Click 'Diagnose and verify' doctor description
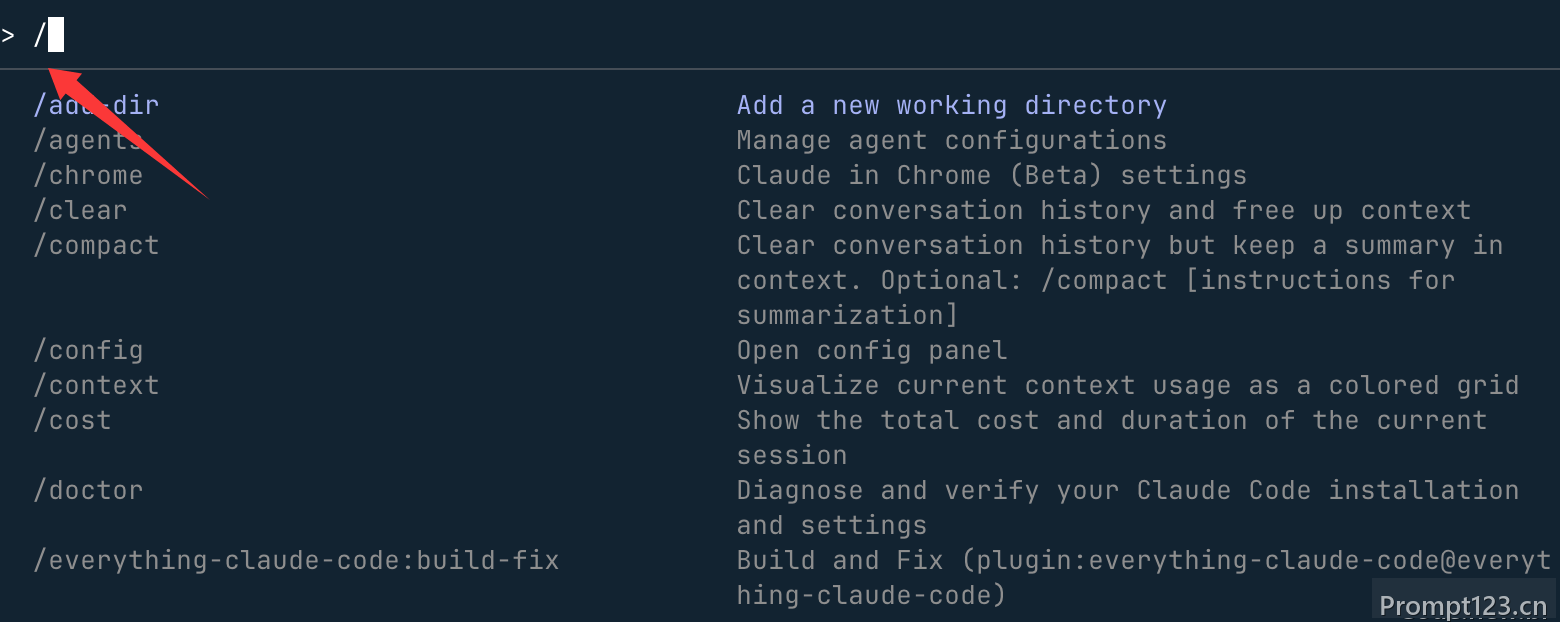The image size is (1560, 622). coord(1128,507)
